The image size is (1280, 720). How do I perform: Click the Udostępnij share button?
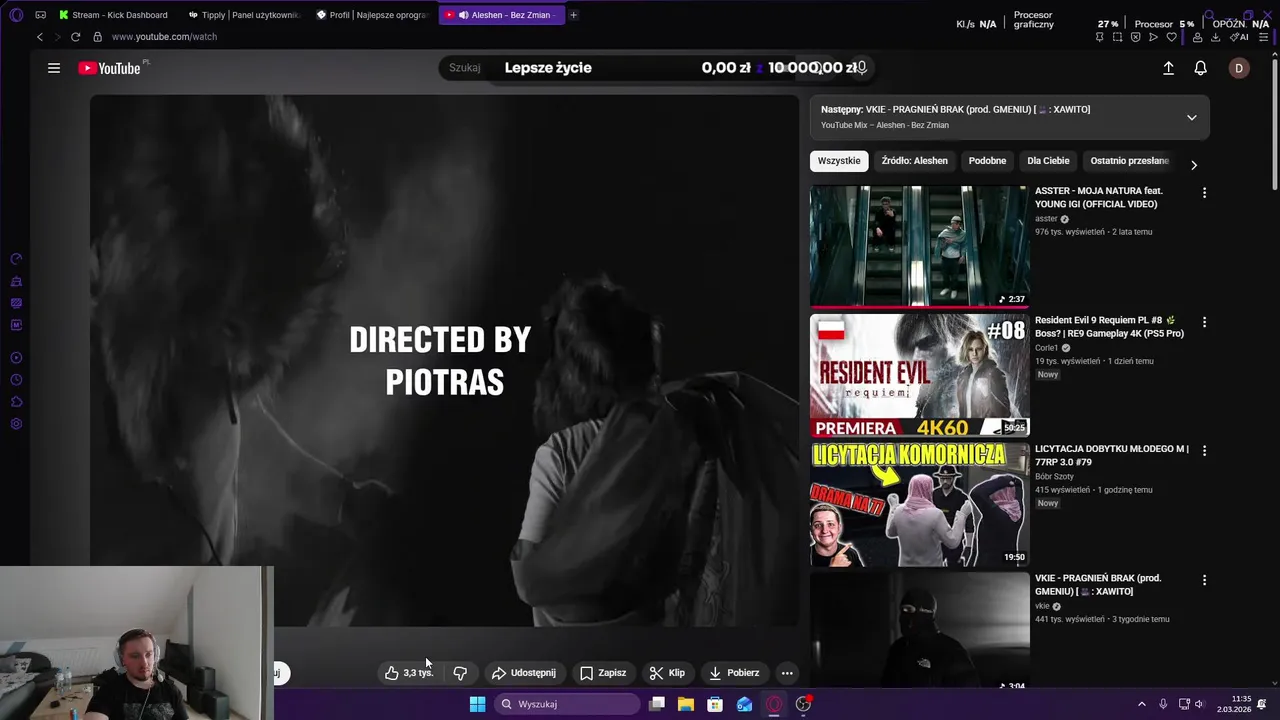pyautogui.click(x=524, y=673)
